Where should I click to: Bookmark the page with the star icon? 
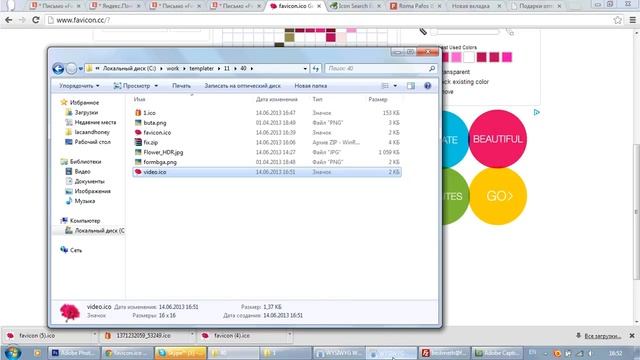coord(618,20)
